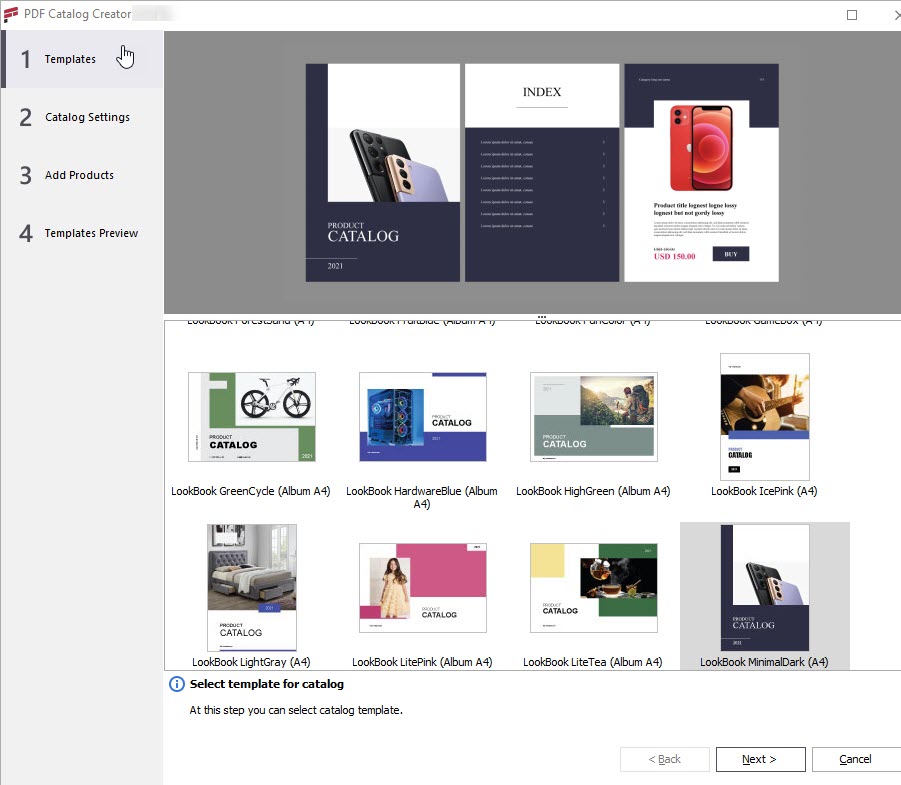Click the INDEX page in the large preview
The width and height of the screenshot is (901, 785).
pos(542,172)
